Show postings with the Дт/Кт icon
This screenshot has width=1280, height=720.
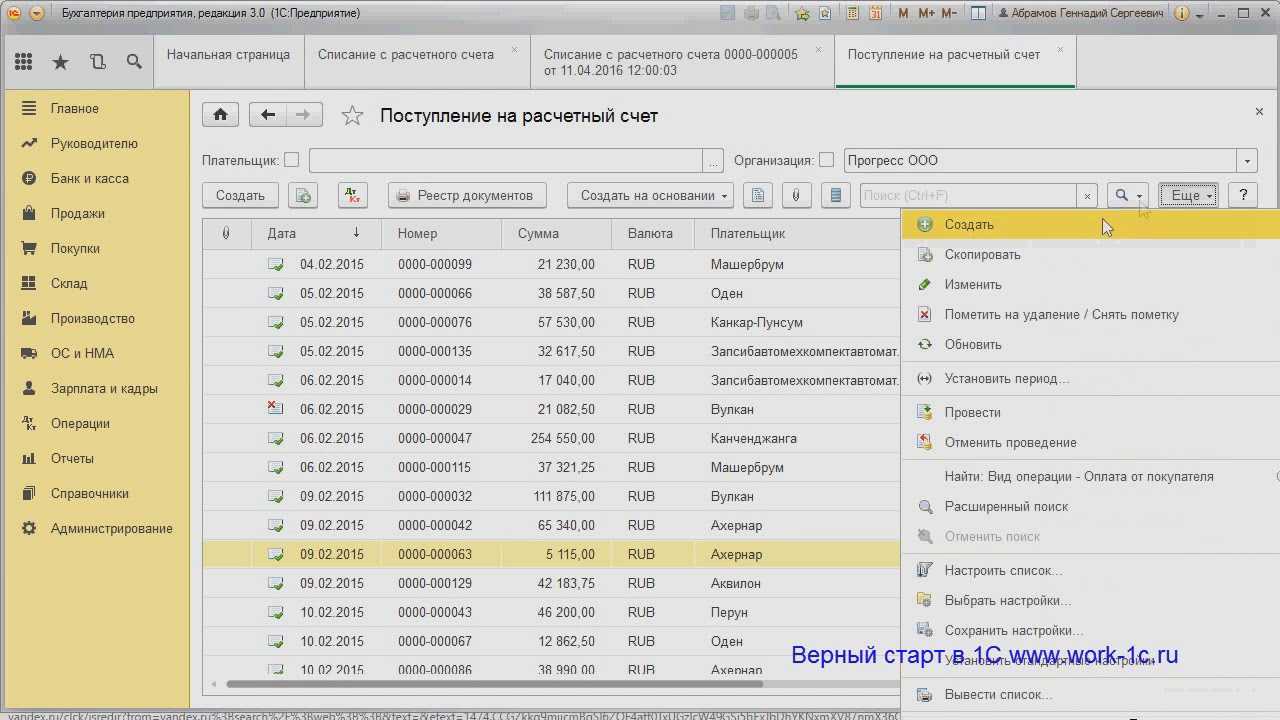click(x=353, y=196)
